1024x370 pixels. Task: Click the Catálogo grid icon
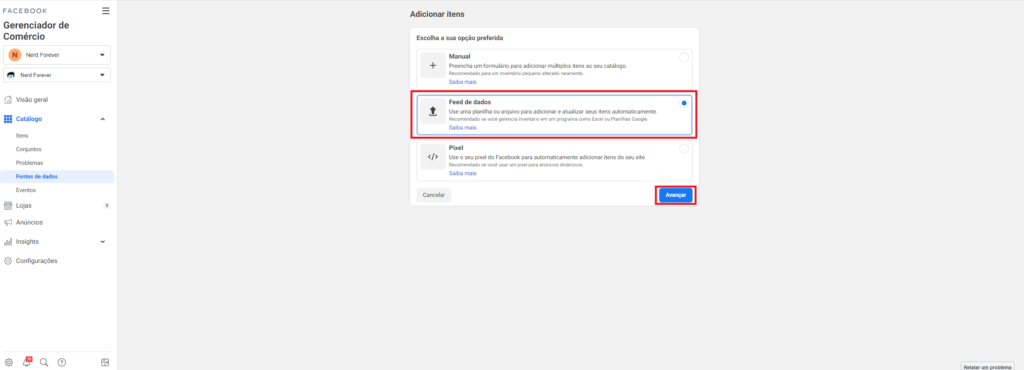point(8,119)
